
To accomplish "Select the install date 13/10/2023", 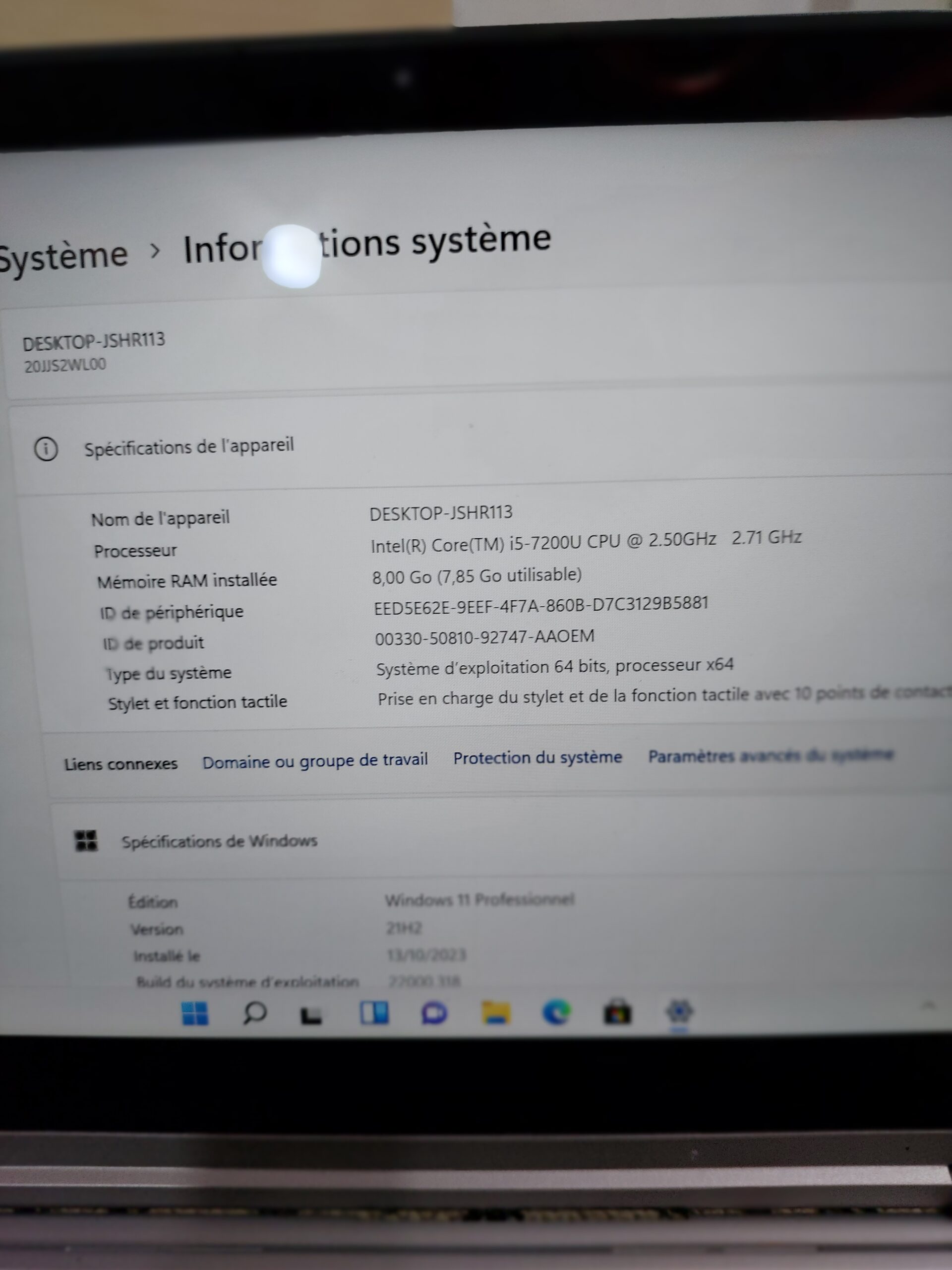I will [x=426, y=955].
